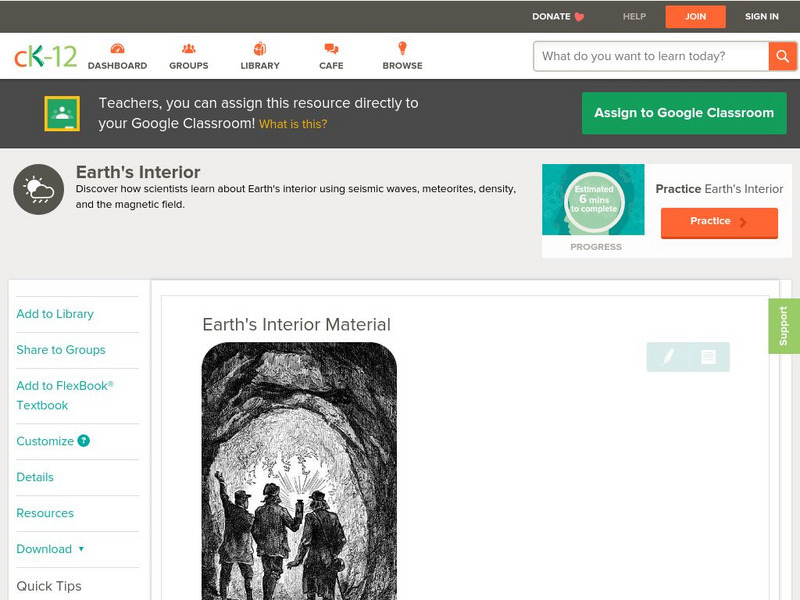The height and width of the screenshot is (600, 800).
Task: Click the estimated time progress circle
Action: 594,201
